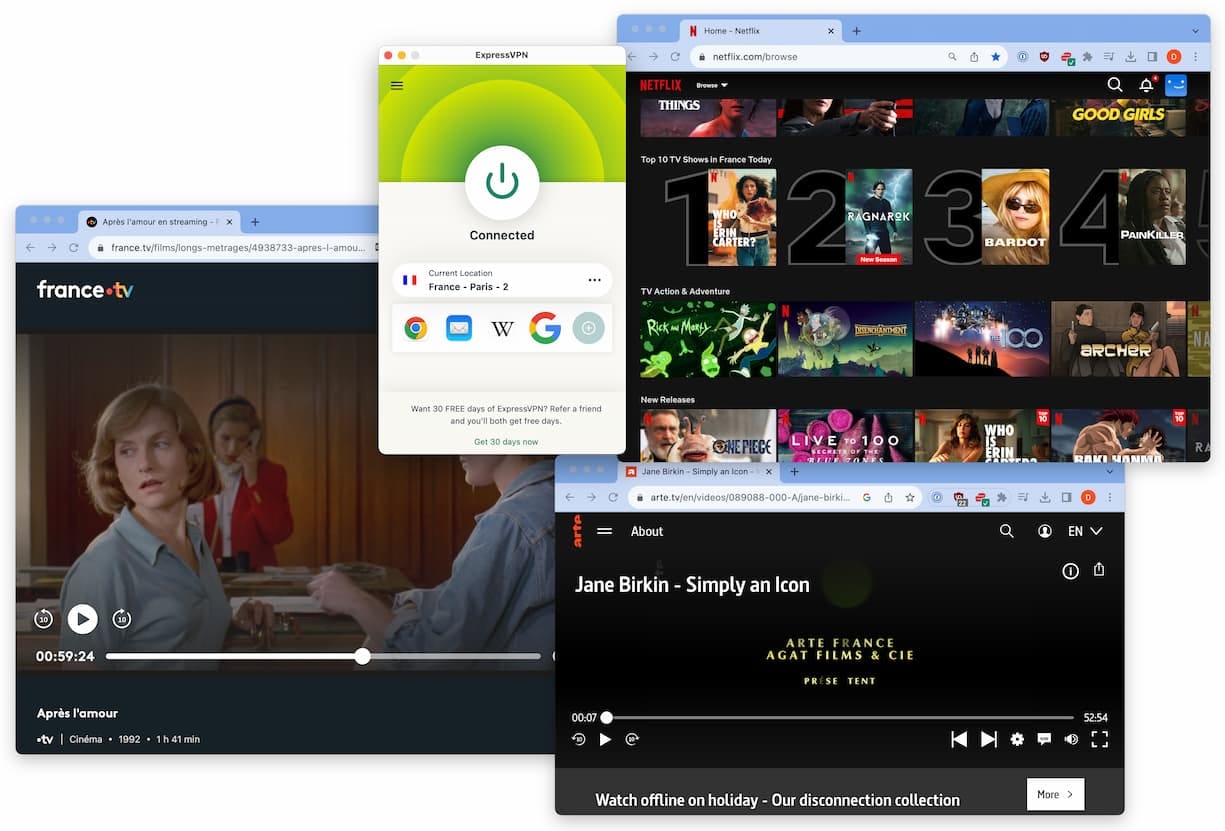Open the Mail shortcut in ExpressVPN
1225x831 pixels.
[x=459, y=328]
